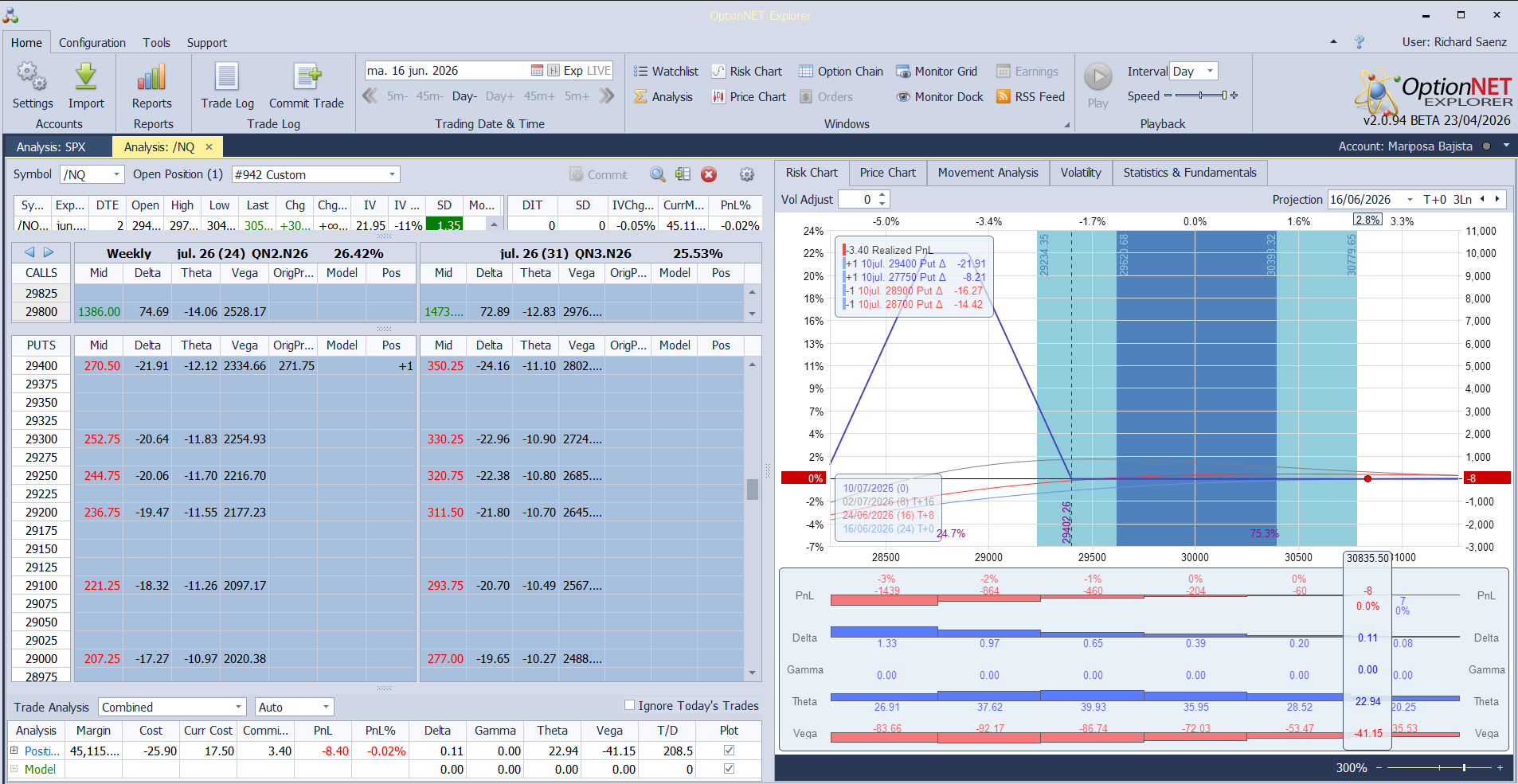
Task: Open the Option Chain window
Action: 841,72
